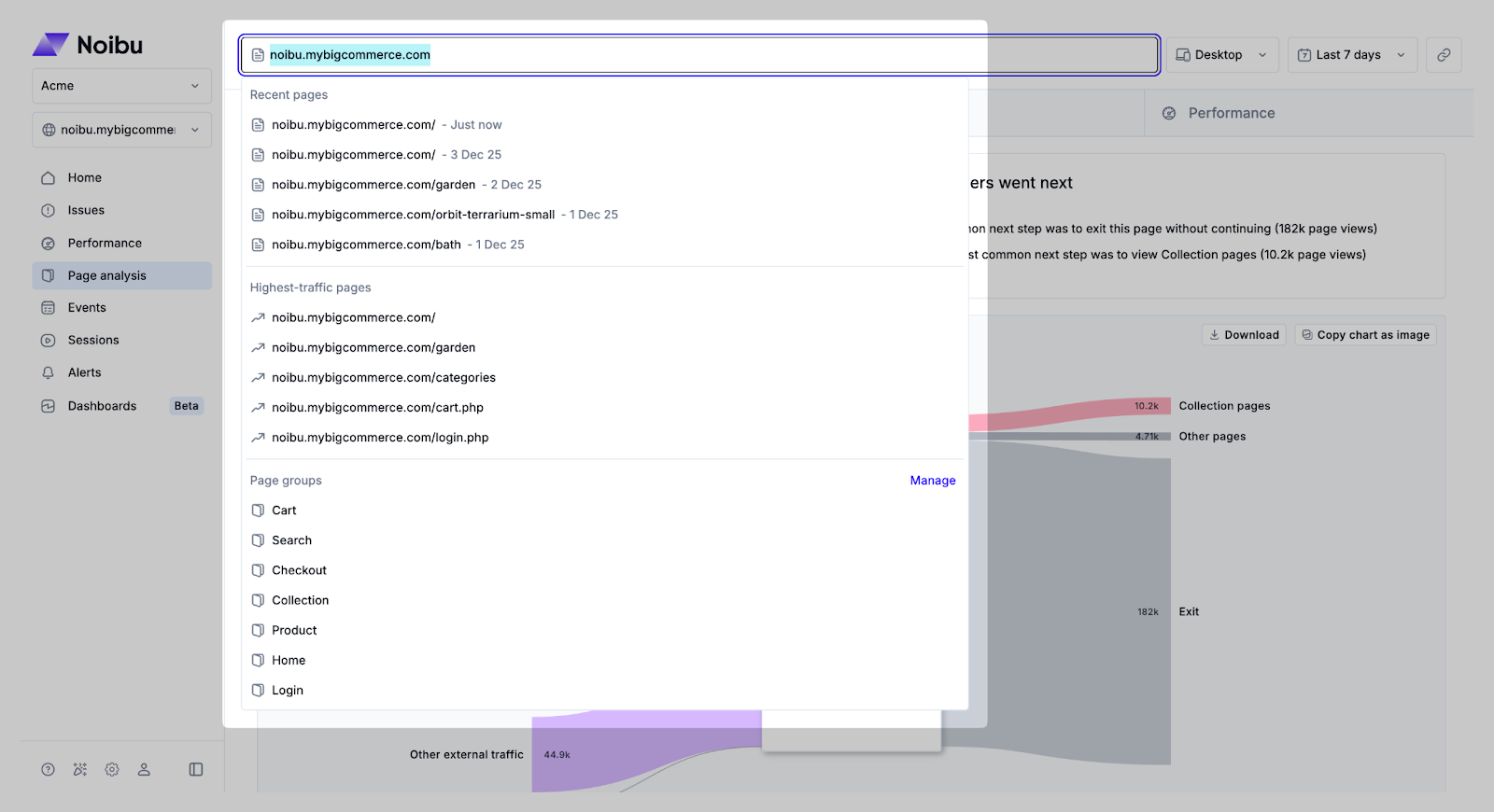Click the "Exit" chart label

click(x=1189, y=611)
